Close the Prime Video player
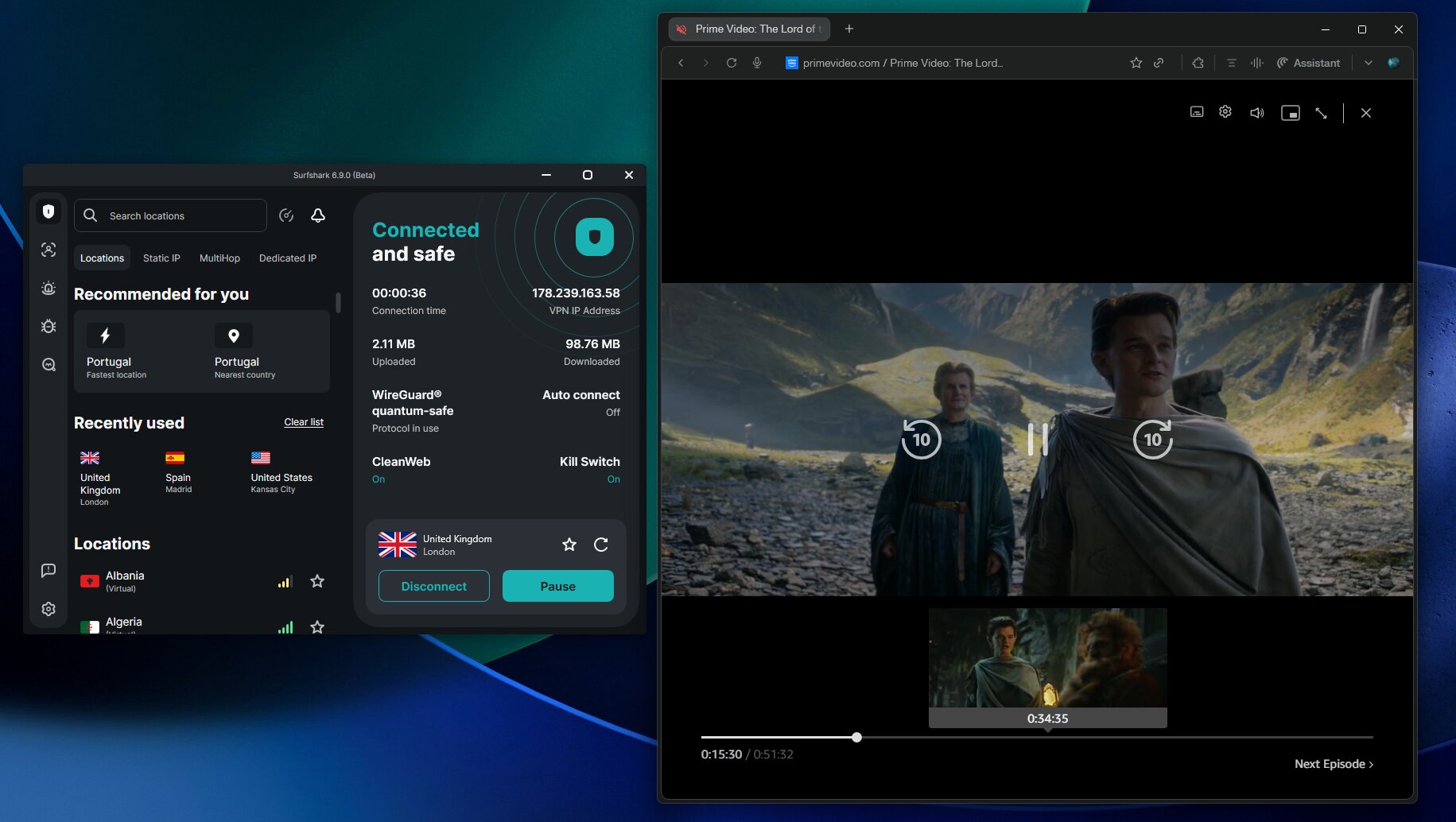This screenshot has height=822, width=1456. [x=1366, y=113]
